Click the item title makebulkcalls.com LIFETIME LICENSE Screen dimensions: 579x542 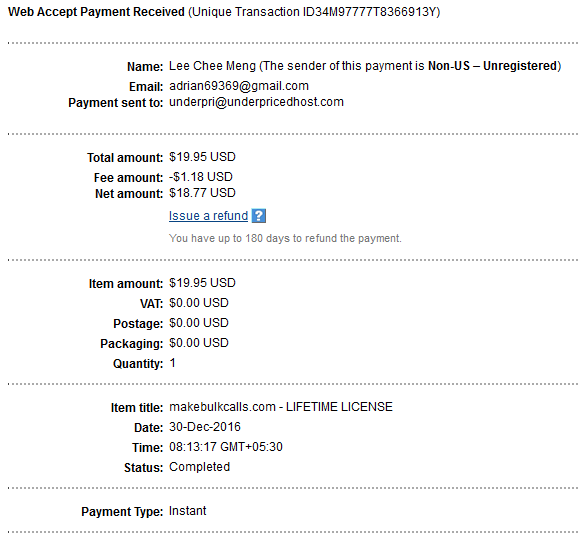[x=281, y=407]
